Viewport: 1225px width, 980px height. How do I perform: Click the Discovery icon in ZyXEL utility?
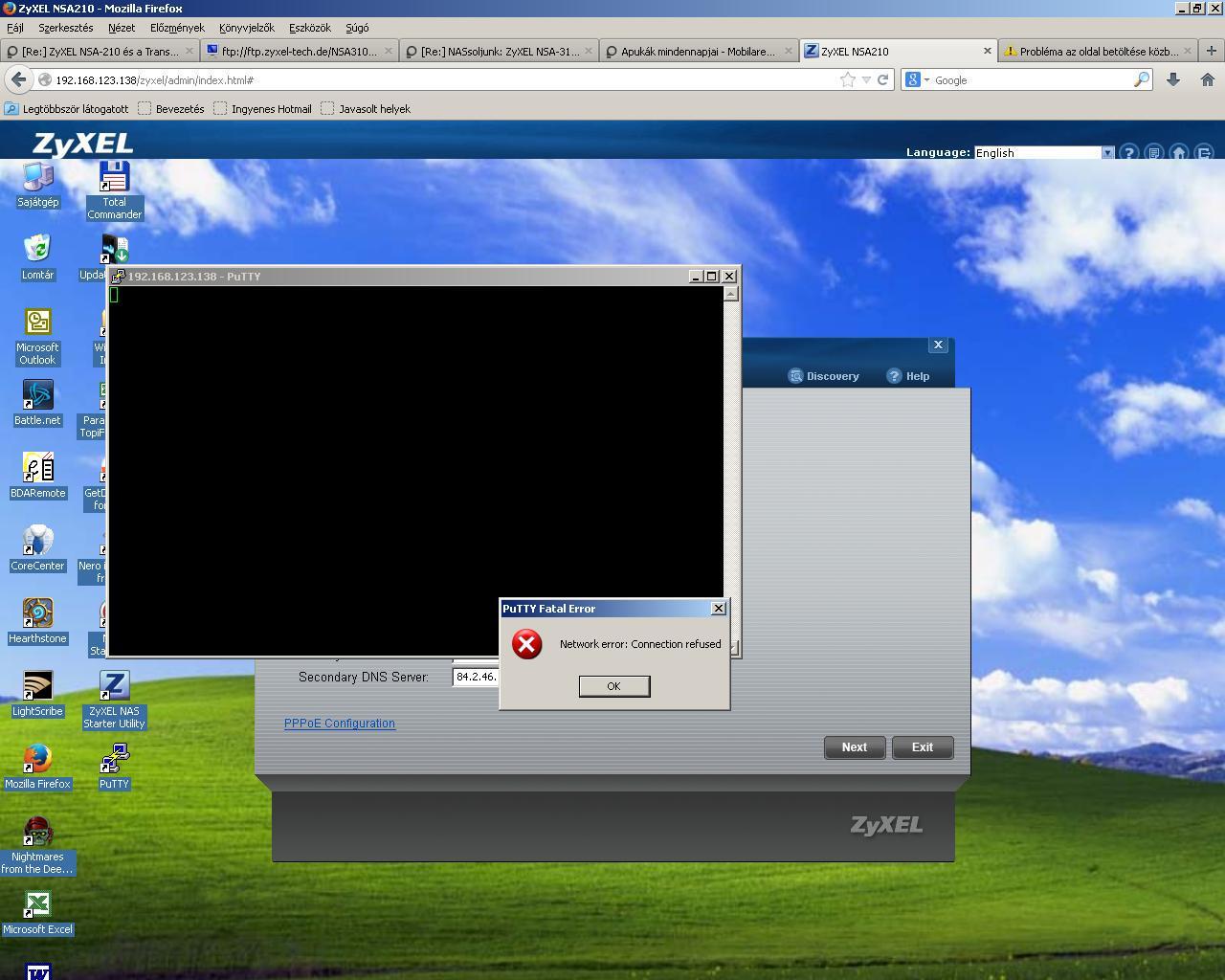[x=795, y=376]
